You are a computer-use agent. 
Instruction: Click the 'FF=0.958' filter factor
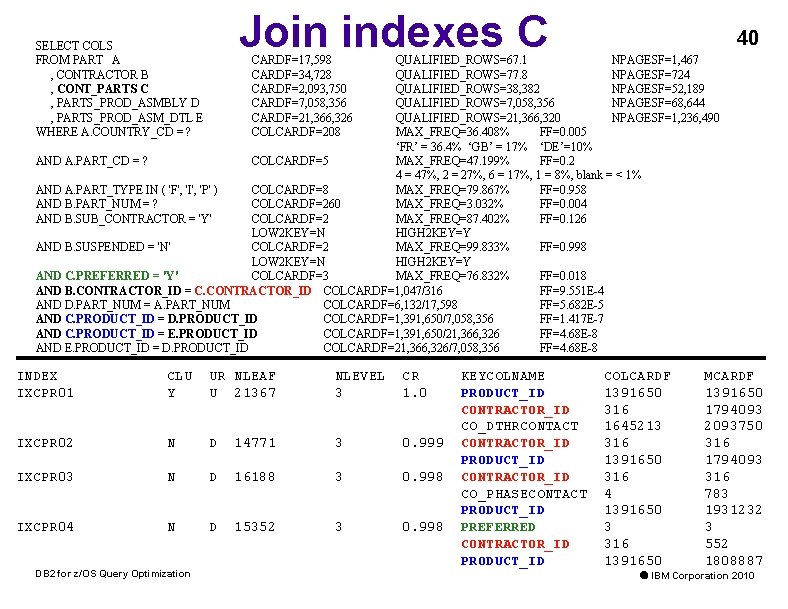coord(563,190)
